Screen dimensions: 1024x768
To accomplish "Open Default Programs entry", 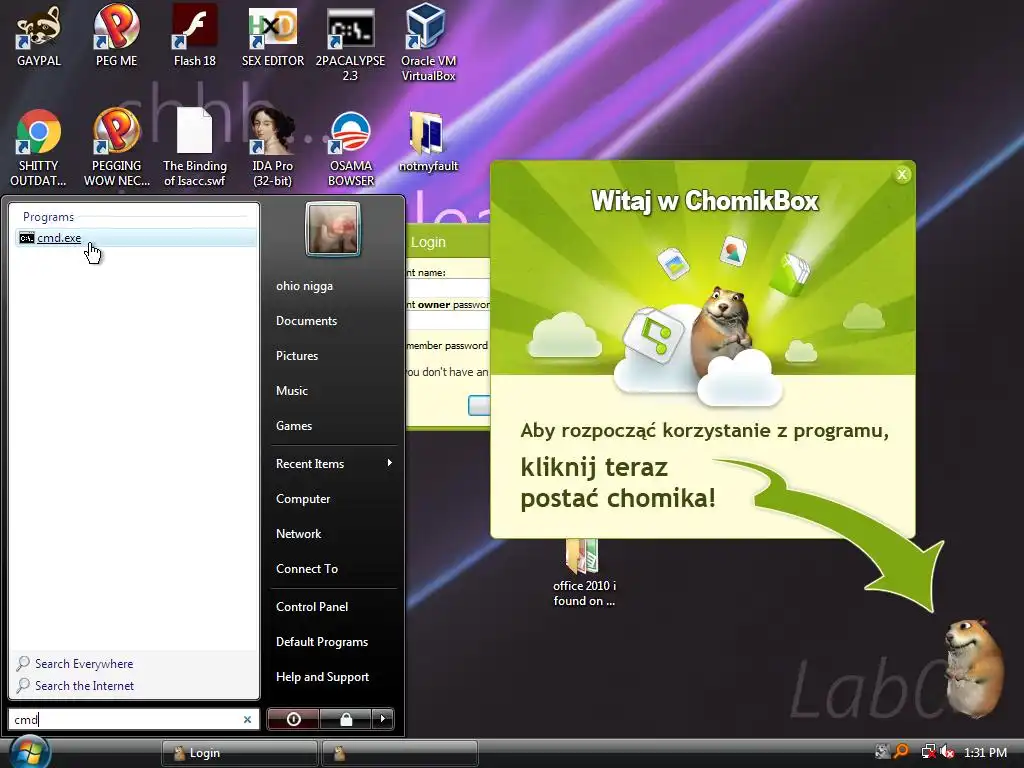I will pyautogui.click(x=322, y=642).
